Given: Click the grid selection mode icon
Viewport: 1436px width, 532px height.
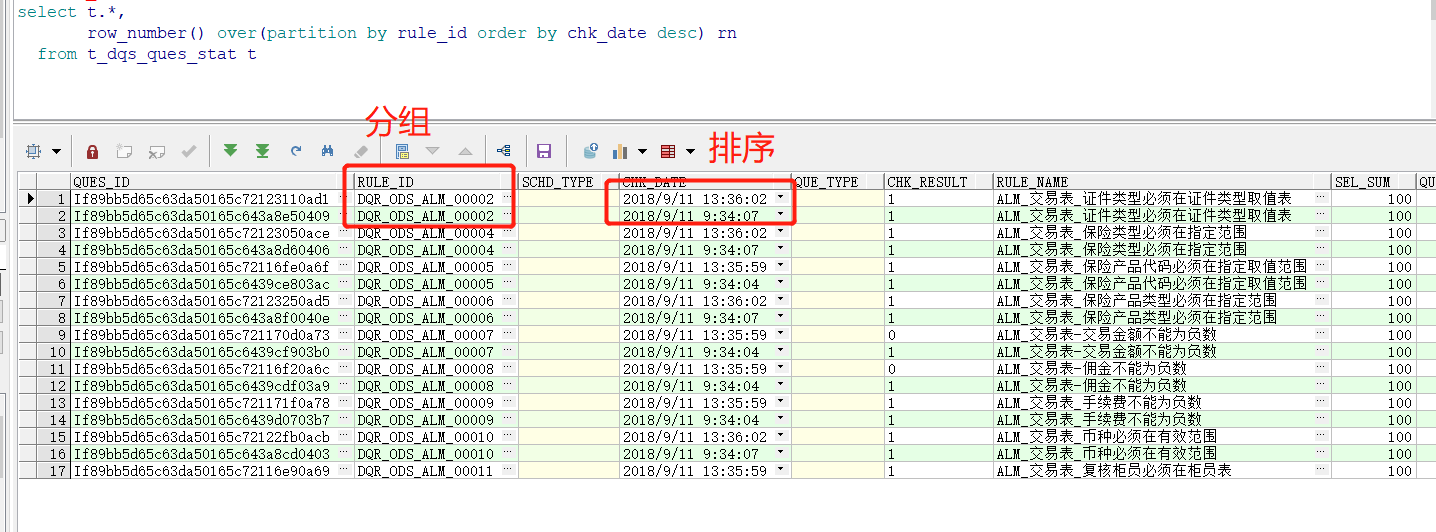Looking at the screenshot, I should point(33,151).
